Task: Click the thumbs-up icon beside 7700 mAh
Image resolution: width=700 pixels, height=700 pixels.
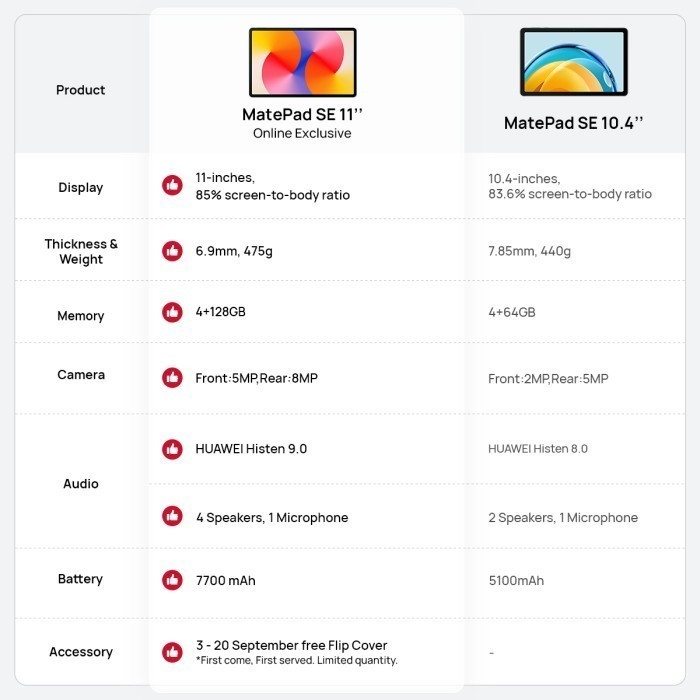Action: [172, 580]
